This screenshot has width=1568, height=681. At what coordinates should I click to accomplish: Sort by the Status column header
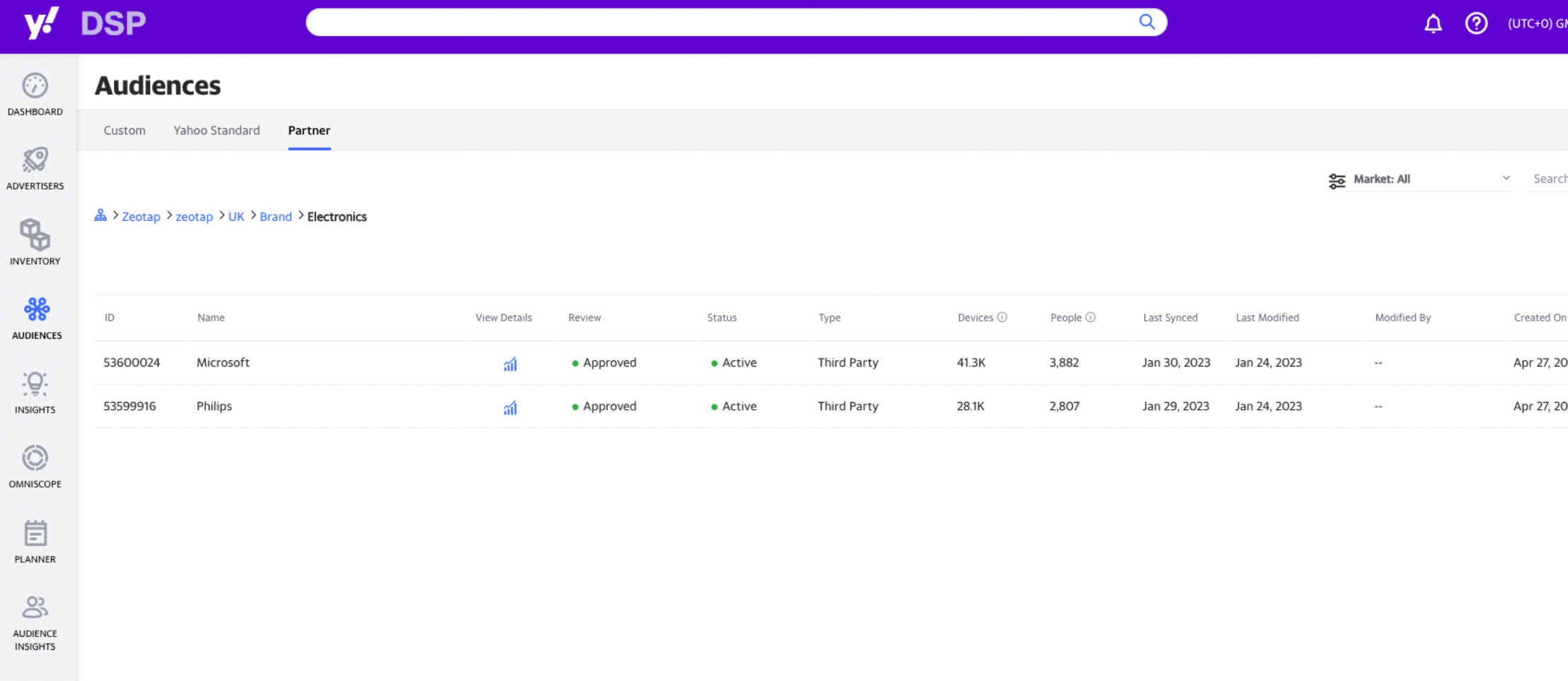[x=722, y=318]
